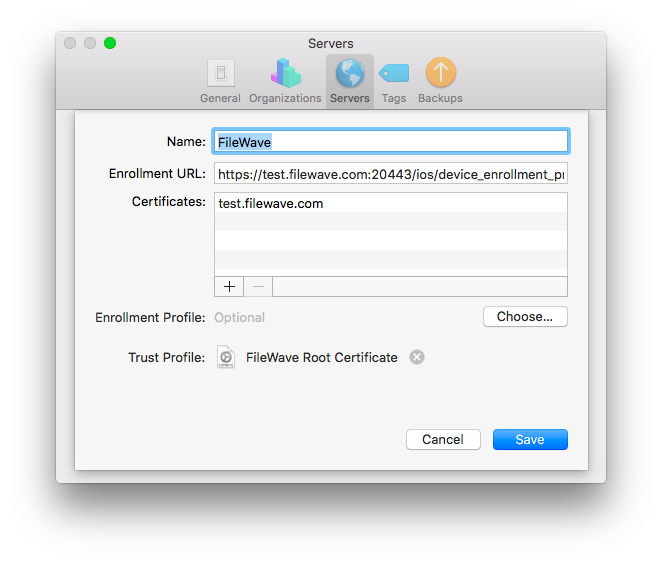Viewport: 662px width, 563px height.
Task: Add a certificate with the plus button
Action: coord(229,287)
